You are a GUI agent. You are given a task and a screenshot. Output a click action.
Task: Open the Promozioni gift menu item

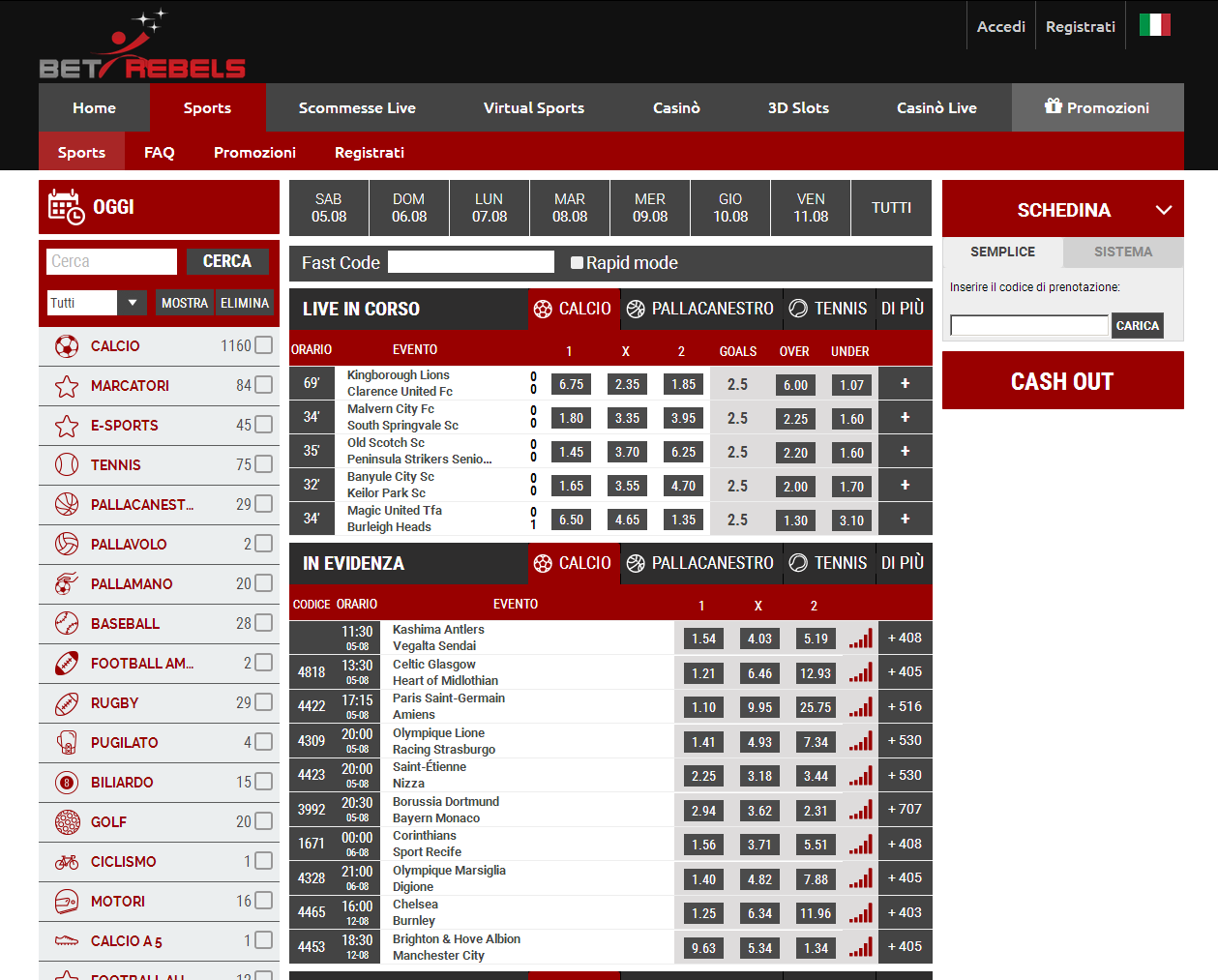point(1098,107)
